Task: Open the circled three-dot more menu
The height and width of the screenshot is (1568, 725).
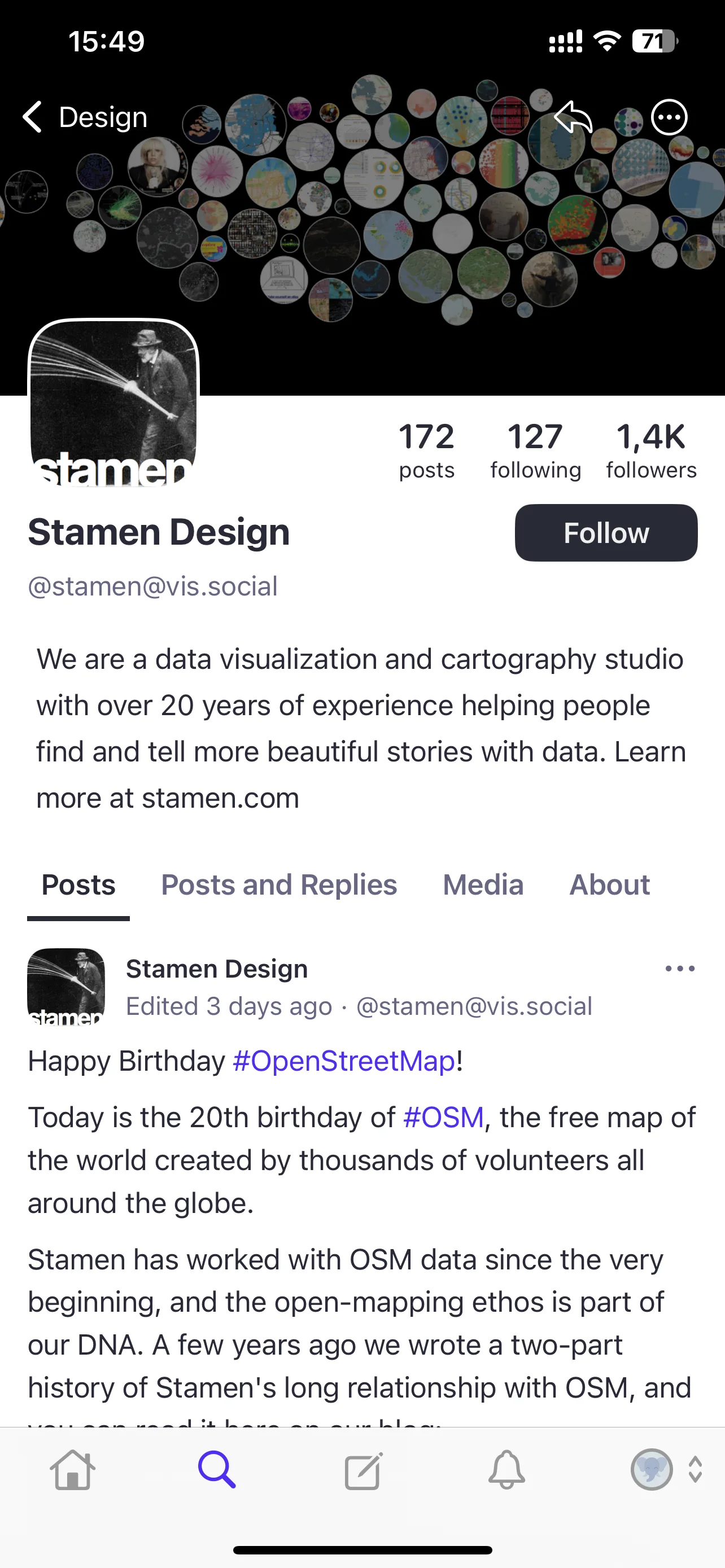Action: [670, 117]
